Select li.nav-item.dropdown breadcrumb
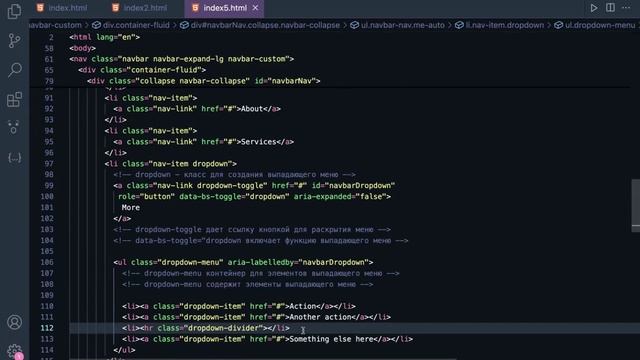This screenshot has height=360, width=640. click(500, 25)
